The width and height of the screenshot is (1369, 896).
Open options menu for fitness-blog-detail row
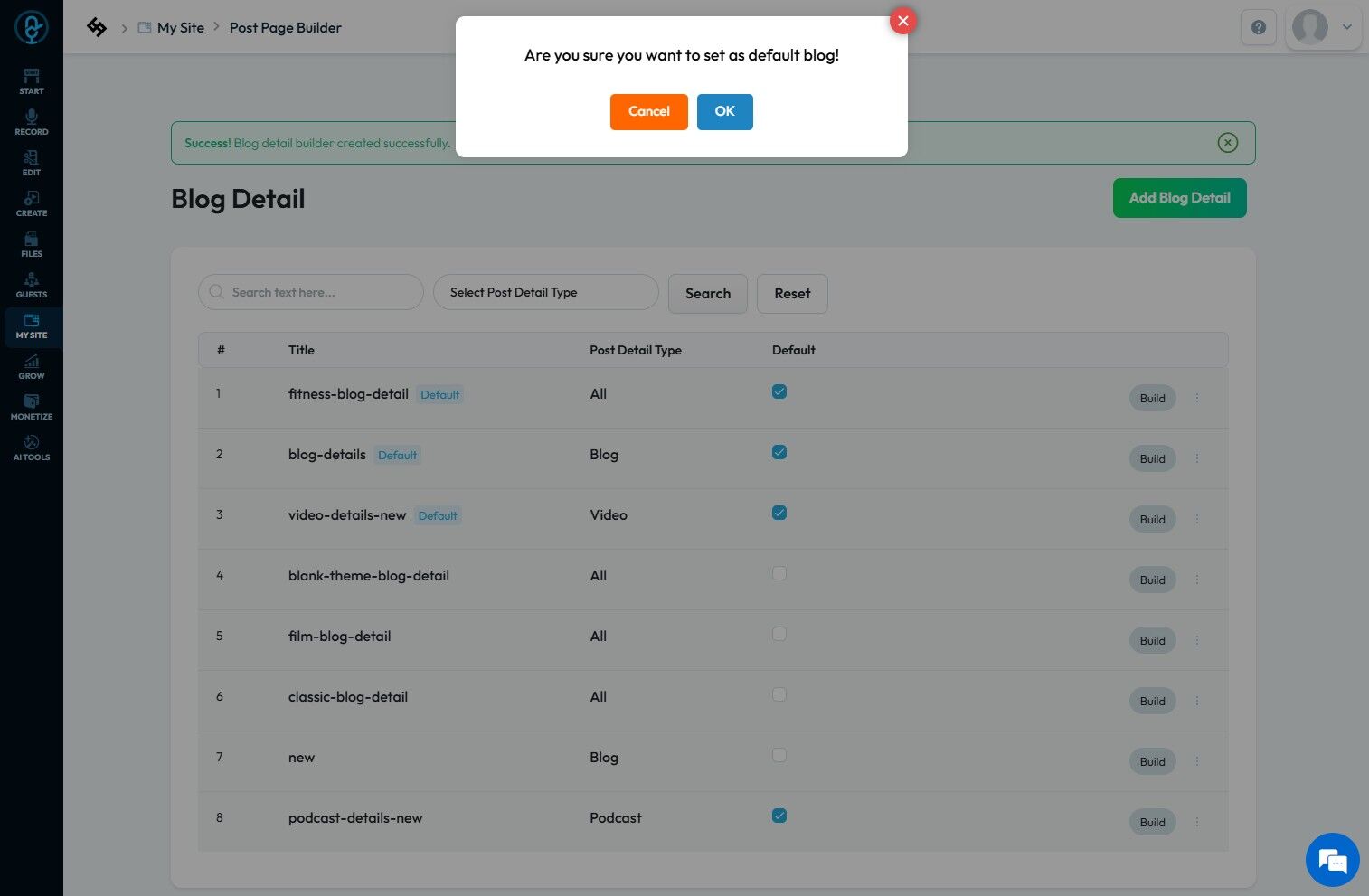[1197, 398]
